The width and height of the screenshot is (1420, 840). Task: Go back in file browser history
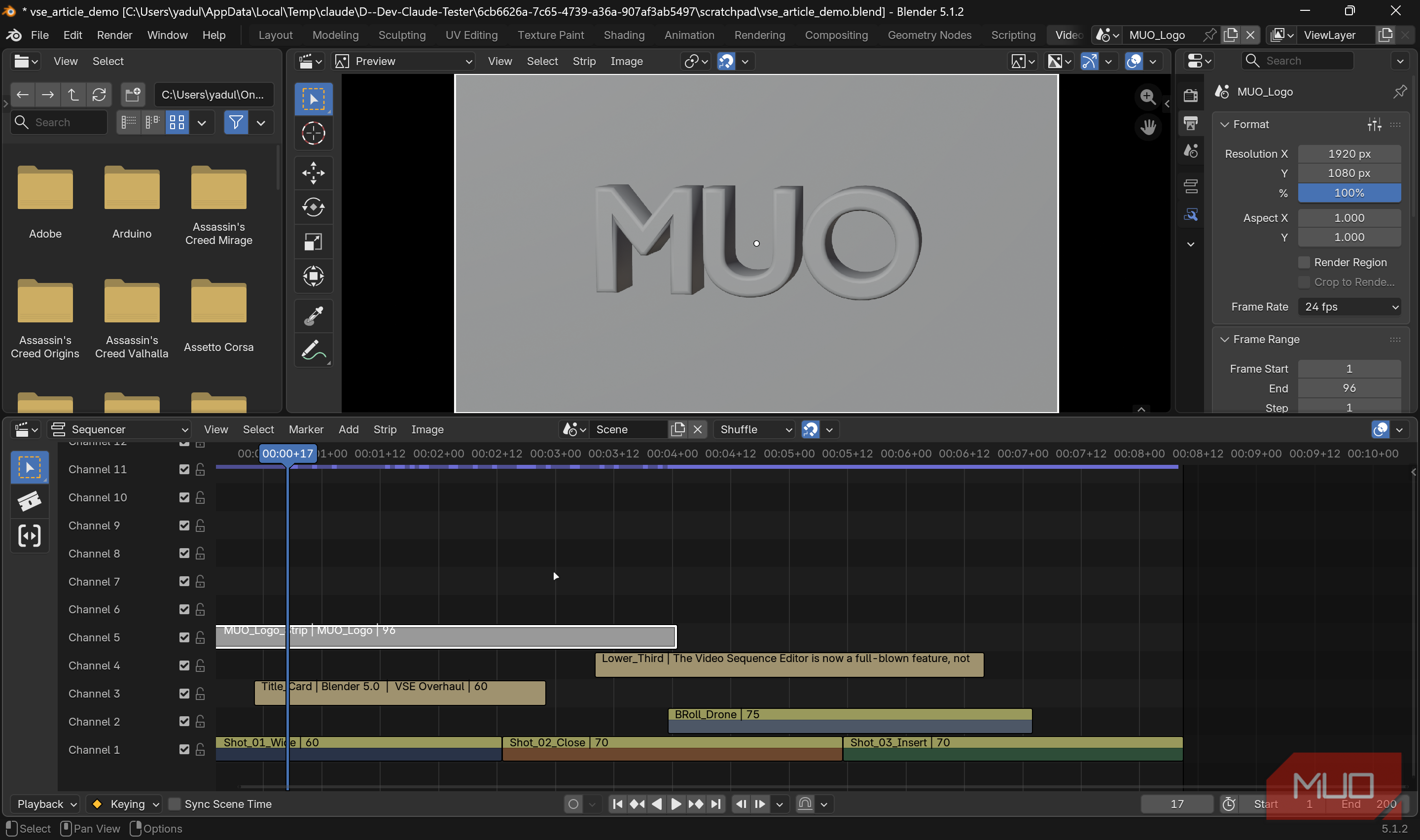[23, 95]
